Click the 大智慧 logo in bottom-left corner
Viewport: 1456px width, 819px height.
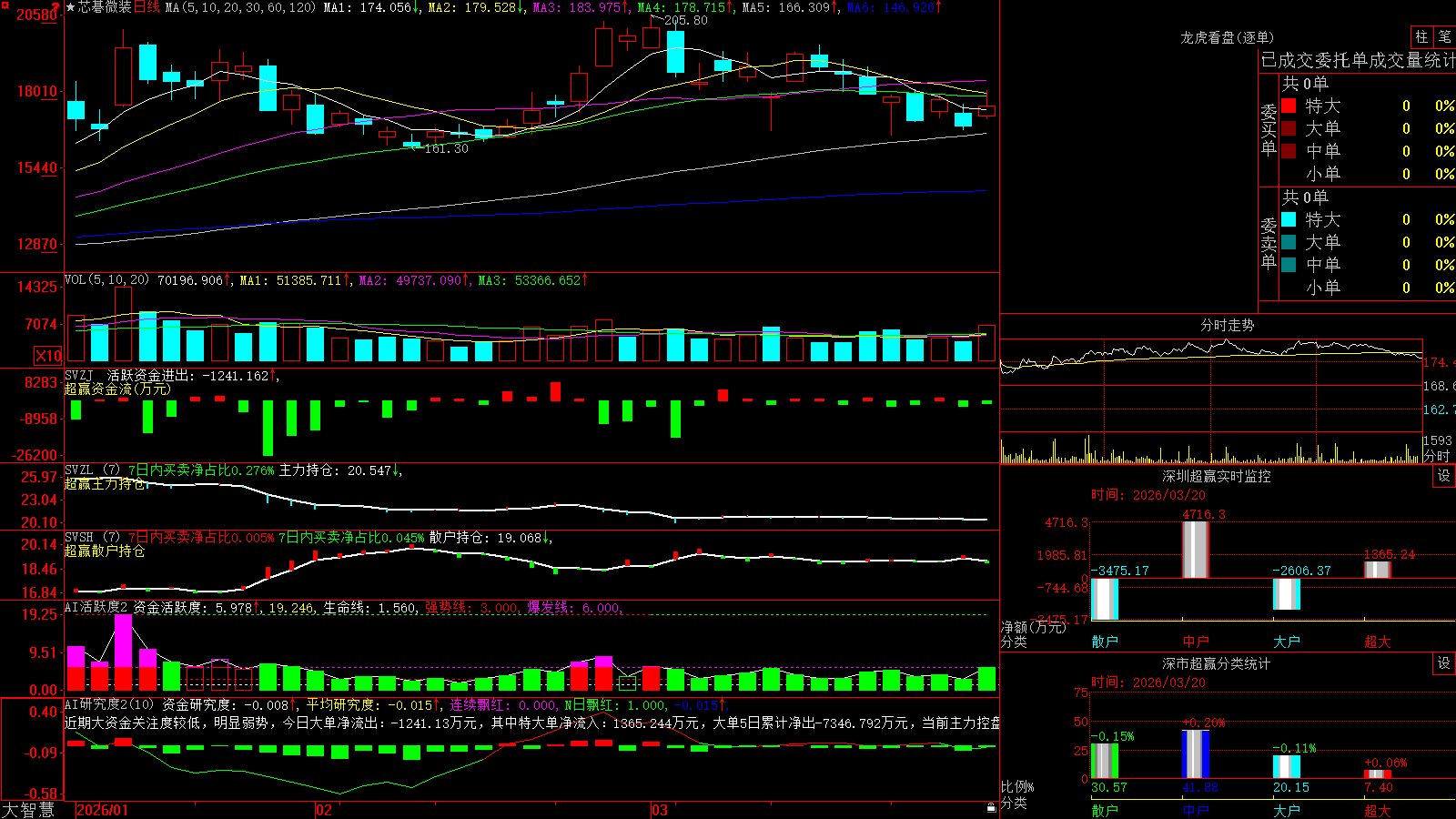pyautogui.click(x=28, y=810)
